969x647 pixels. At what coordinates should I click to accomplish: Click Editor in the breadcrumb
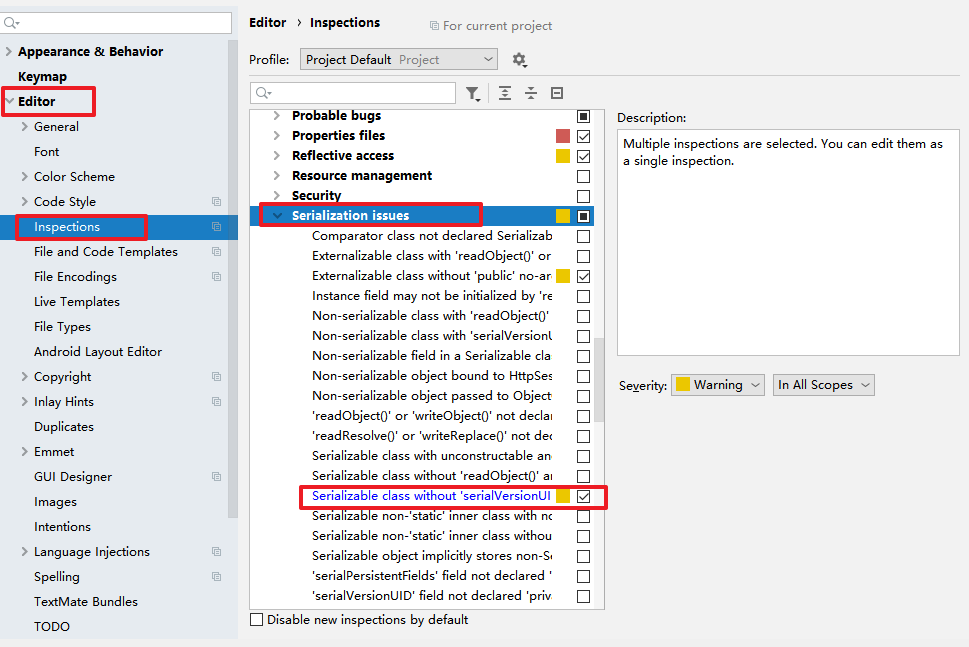(x=268, y=23)
